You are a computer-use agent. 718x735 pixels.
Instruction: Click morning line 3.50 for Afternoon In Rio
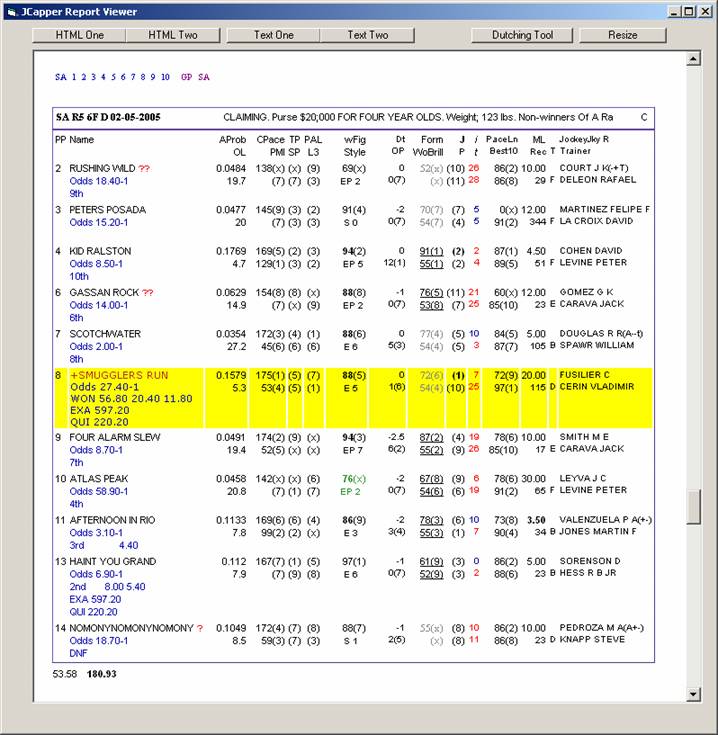click(x=536, y=520)
